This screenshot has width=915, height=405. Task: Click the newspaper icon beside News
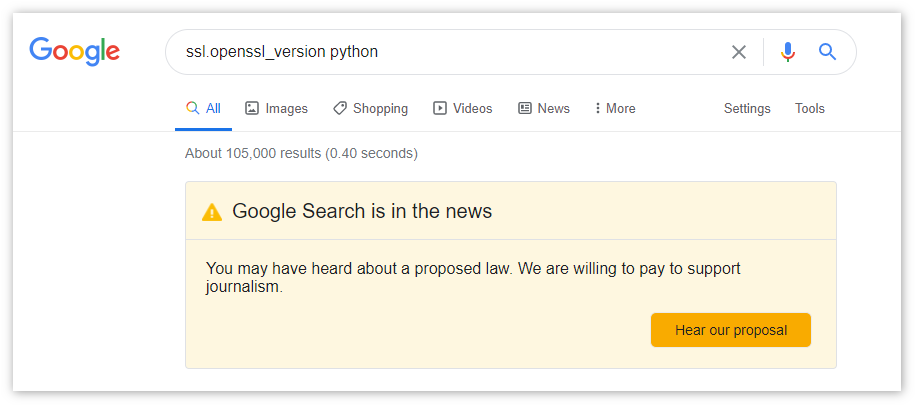pos(525,108)
